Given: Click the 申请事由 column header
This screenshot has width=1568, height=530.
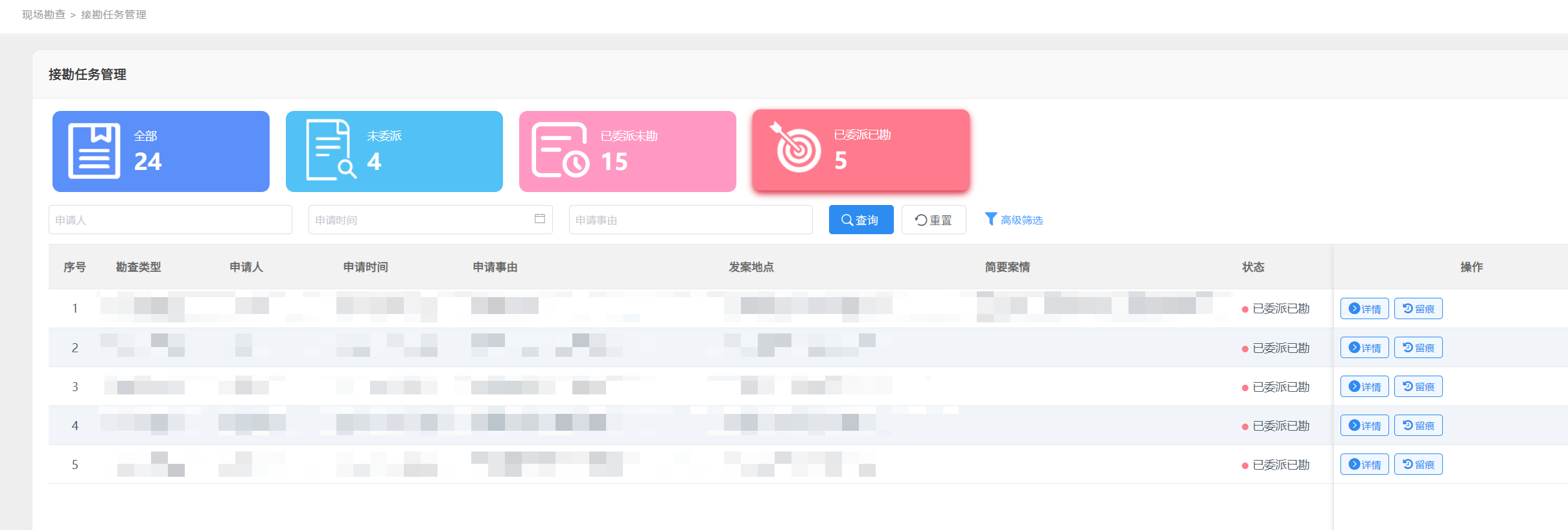Looking at the screenshot, I should coord(495,267).
